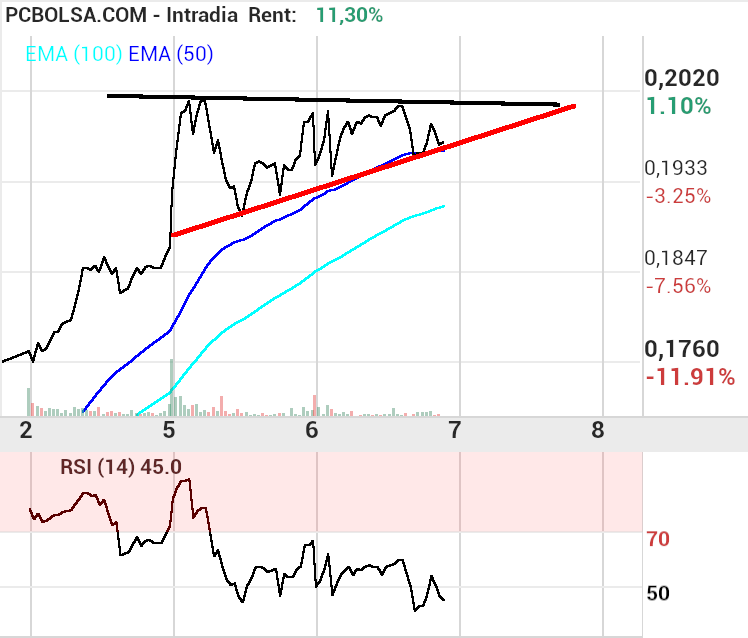The width and height of the screenshot is (748, 638).
Task: Select day 7 on the time axis
Action: click(455, 430)
